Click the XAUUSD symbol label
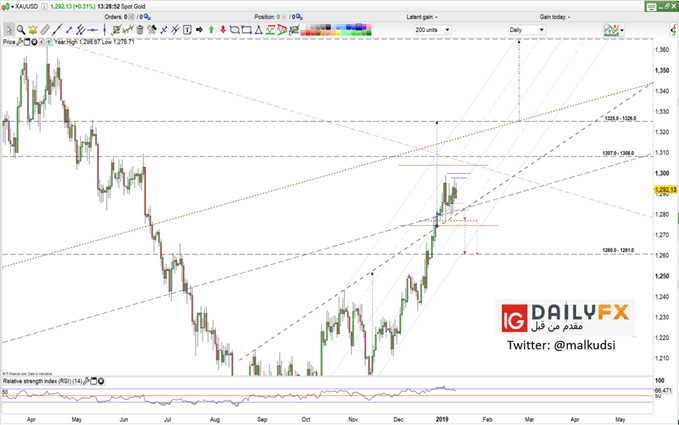The width and height of the screenshot is (679, 425). 26,6
